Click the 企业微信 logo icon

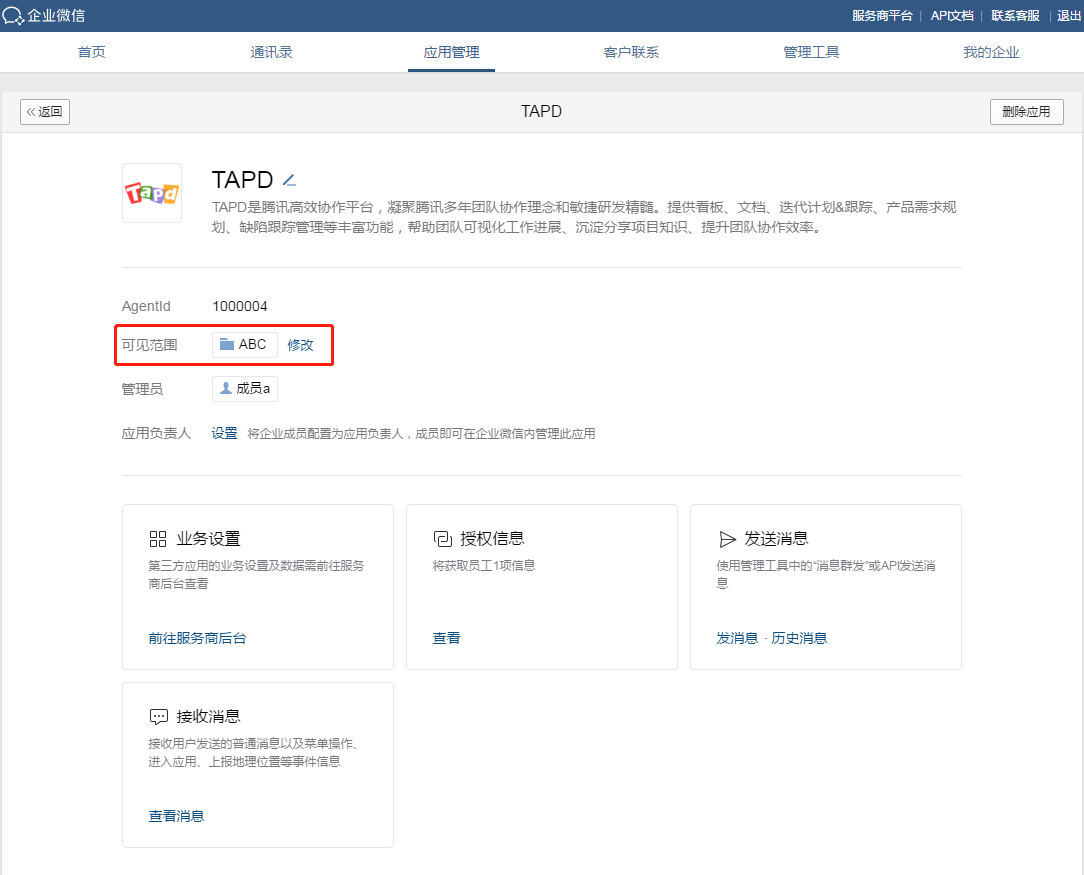[13, 16]
